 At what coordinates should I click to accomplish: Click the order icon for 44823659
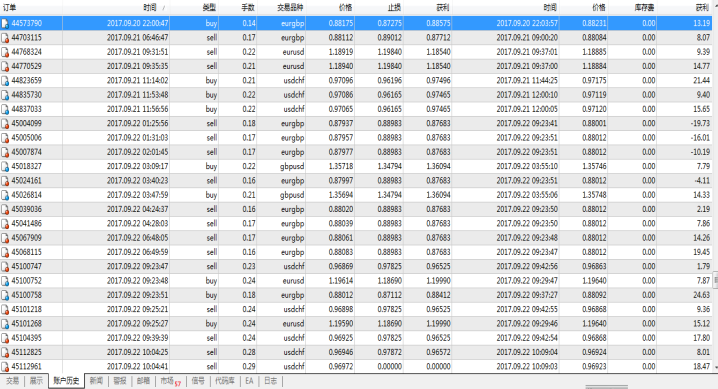[5, 81]
